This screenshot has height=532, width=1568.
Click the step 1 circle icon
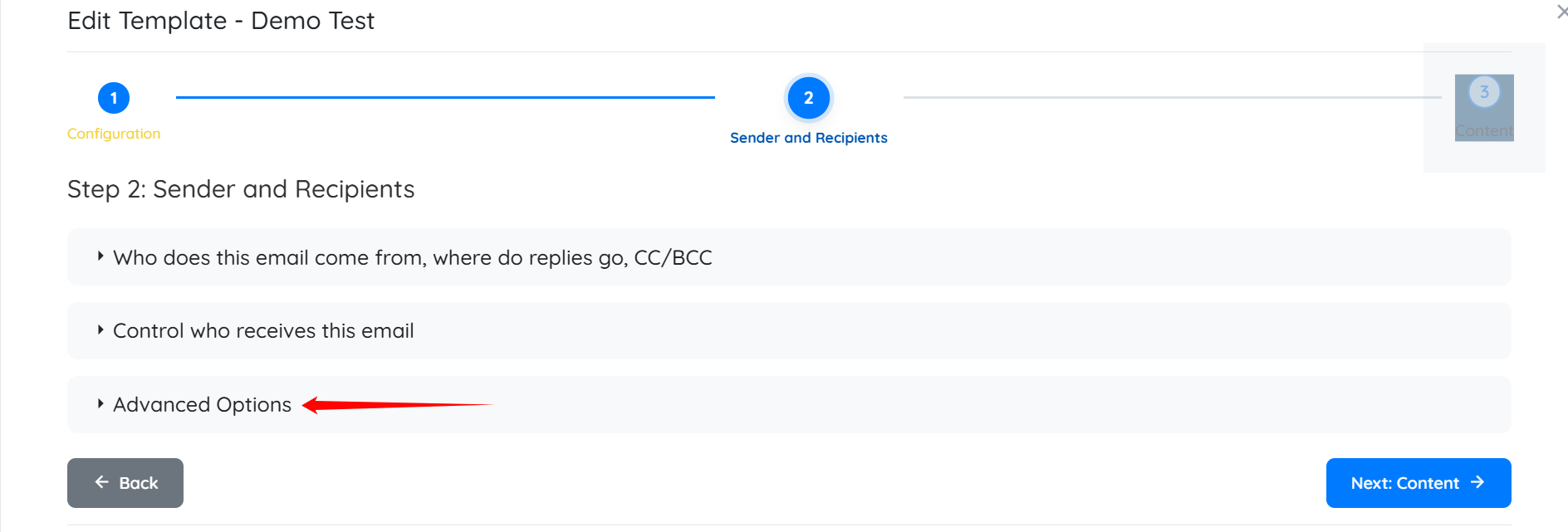114,98
